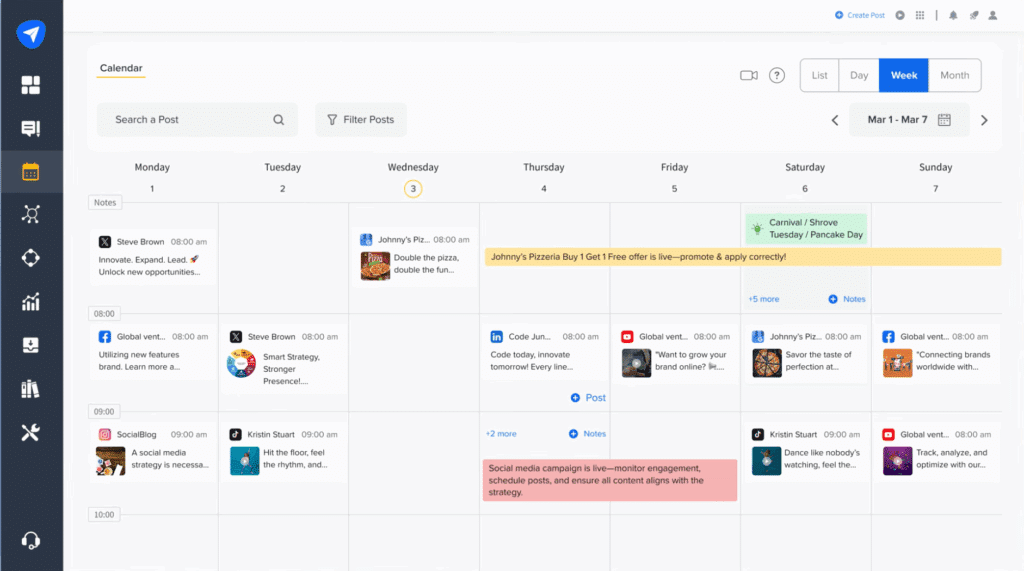Open the analytics bar chart sidebar icon
1024x571 pixels.
click(31, 302)
